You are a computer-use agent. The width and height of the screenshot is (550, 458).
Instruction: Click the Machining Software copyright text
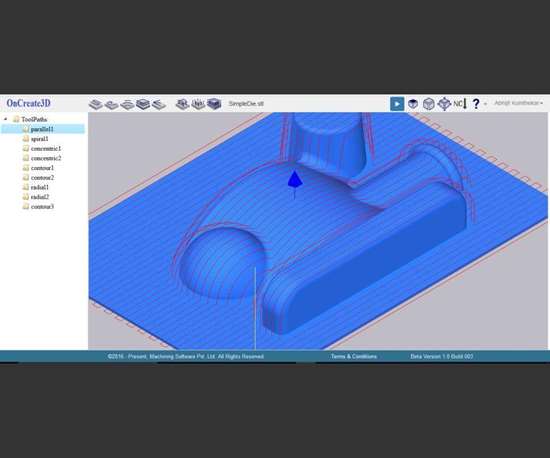click(186, 356)
